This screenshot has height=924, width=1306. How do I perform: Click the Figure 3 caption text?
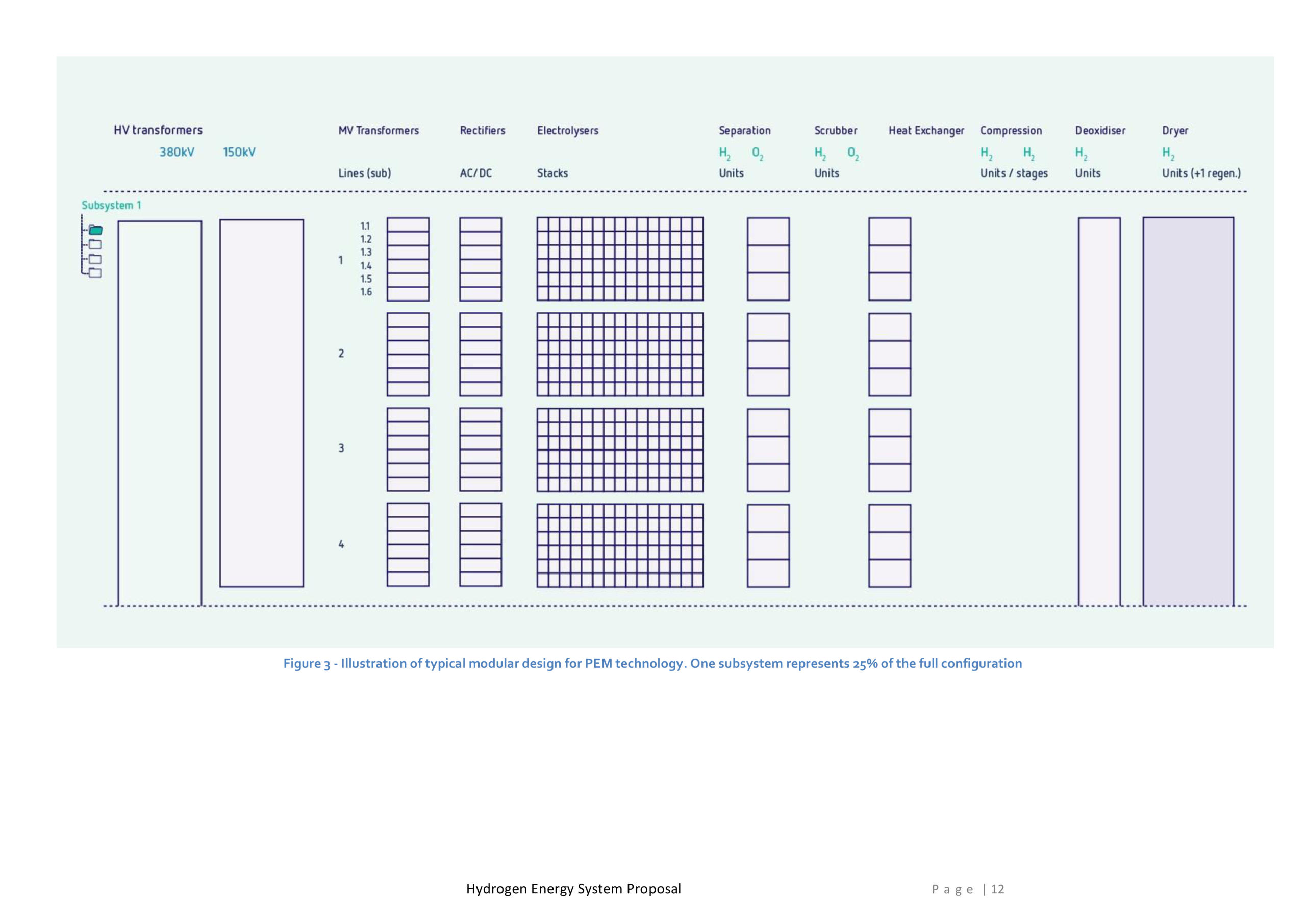coord(652,664)
